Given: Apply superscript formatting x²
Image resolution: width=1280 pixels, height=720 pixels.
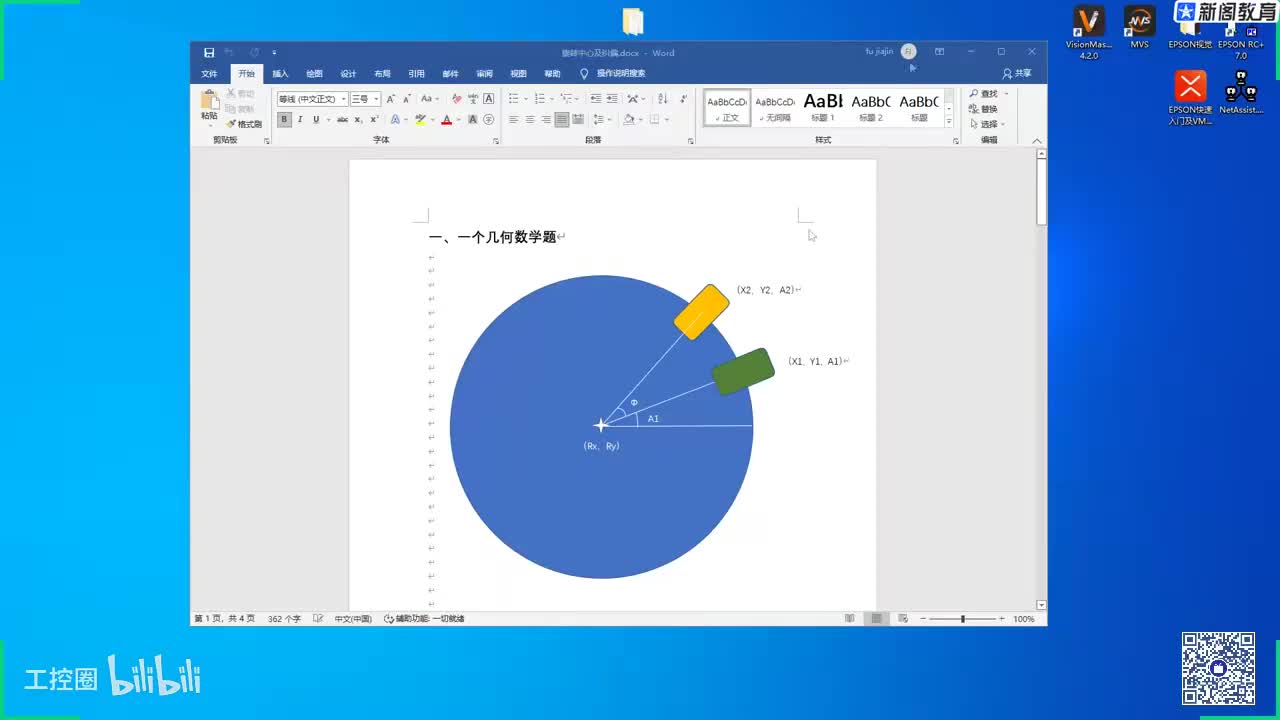Looking at the screenshot, I should click(374, 119).
